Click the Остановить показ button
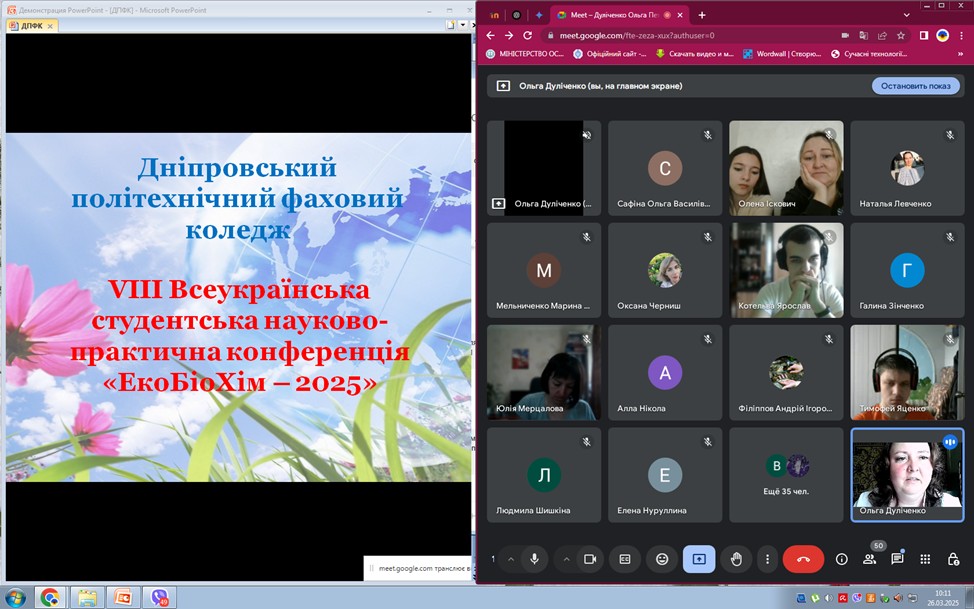 tap(915, 86)
